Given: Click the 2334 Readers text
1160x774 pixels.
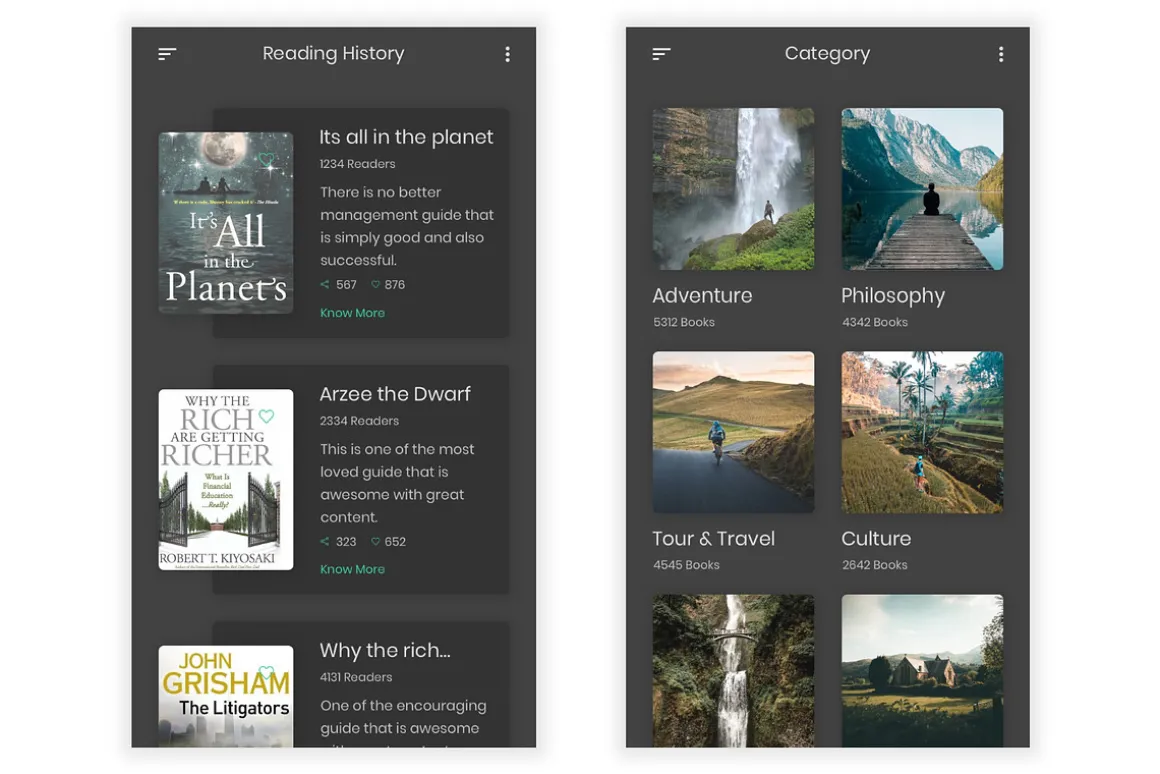Looking at the screenshot, I should pos(359,420).
